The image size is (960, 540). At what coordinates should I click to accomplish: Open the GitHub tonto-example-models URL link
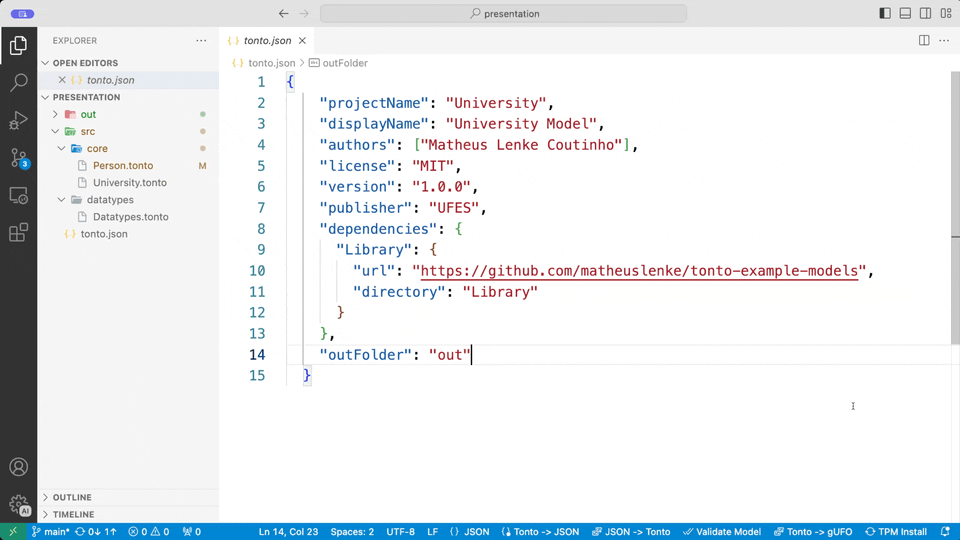[x=639, y=271]
